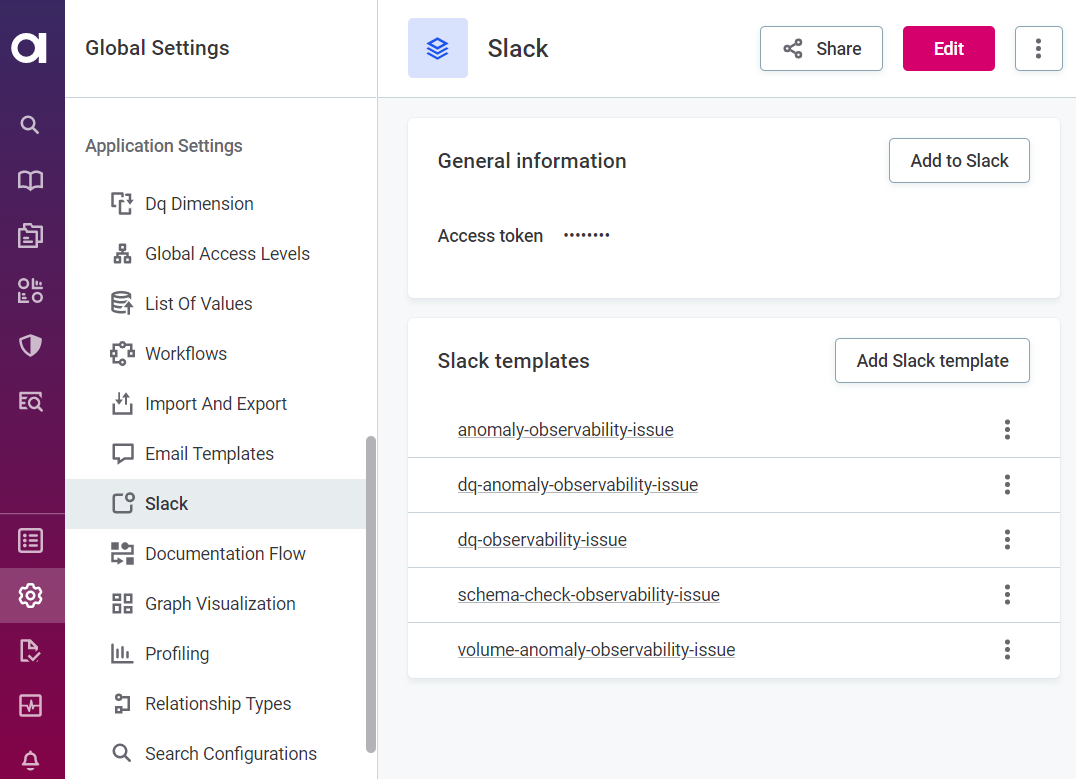Go to Workflows settings
The image size is (1076, 779).
tap(186, 354)
